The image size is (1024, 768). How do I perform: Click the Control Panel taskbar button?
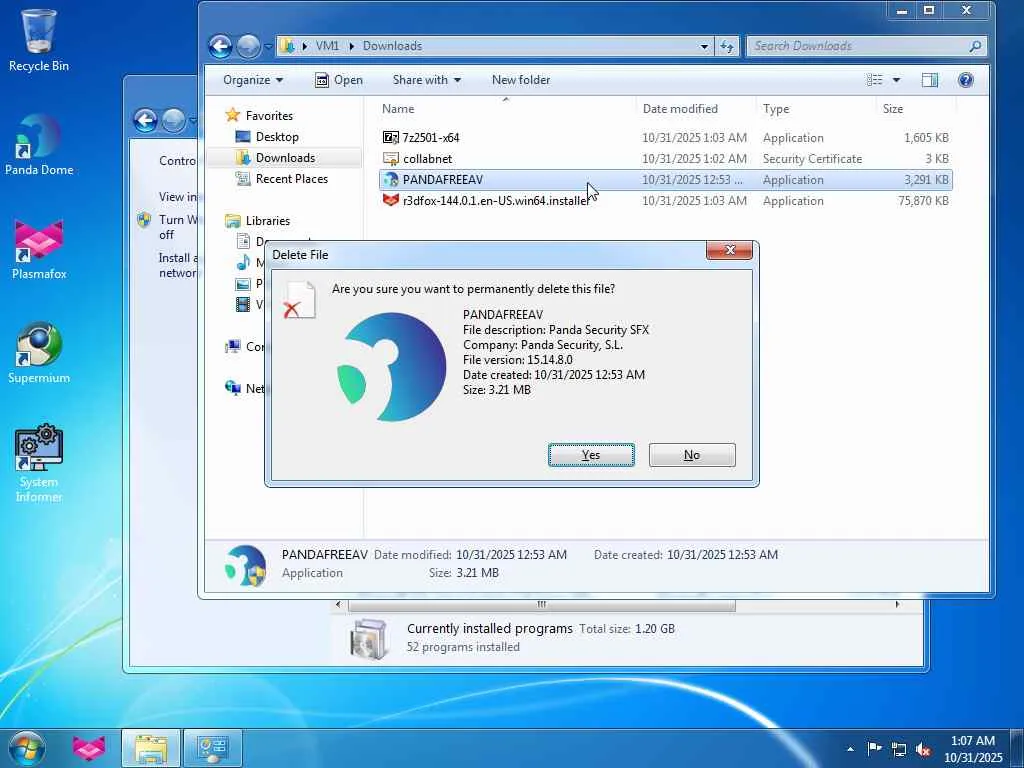point(212,748)
